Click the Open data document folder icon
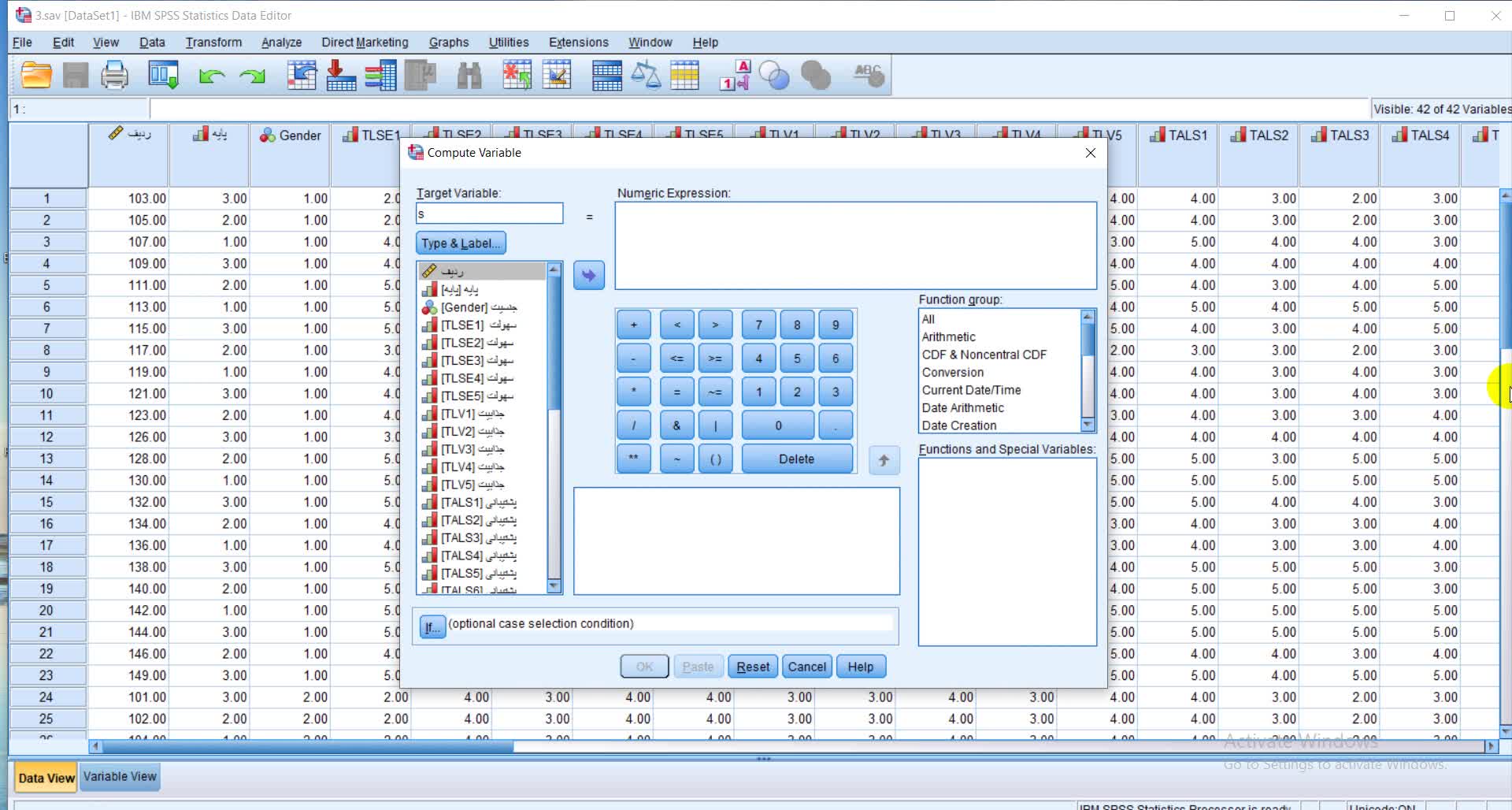Viewport: 1512px width, 810px height. tap(36, 76)
